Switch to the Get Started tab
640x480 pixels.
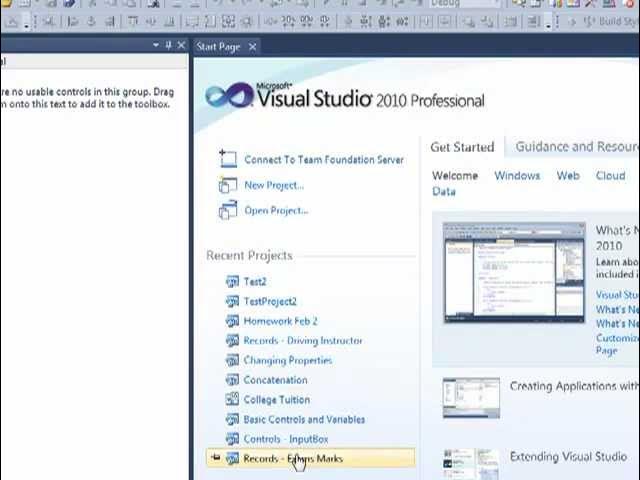click(x=462, y=147)
